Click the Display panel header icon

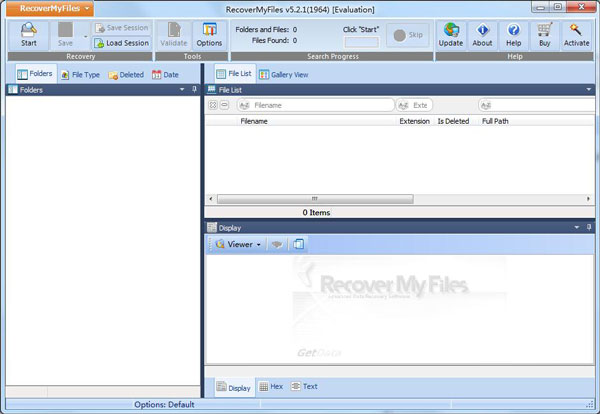(212, 228)
